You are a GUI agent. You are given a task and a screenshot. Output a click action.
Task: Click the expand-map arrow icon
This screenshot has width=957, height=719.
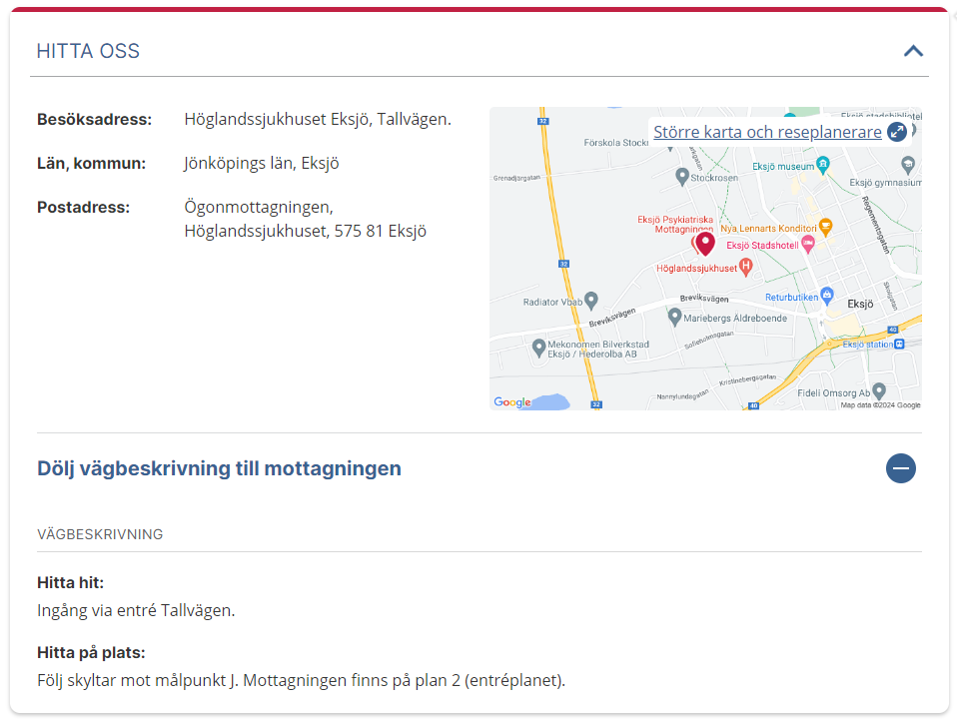pyautogui.click(x=897, y=132)
